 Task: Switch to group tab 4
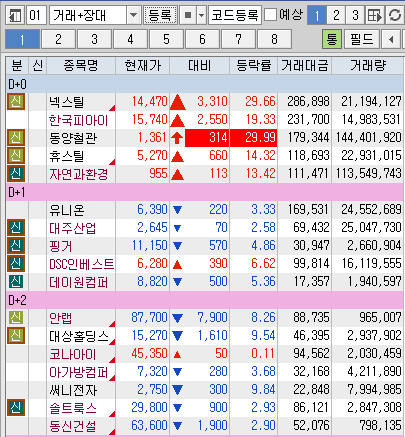coord(130,39)
